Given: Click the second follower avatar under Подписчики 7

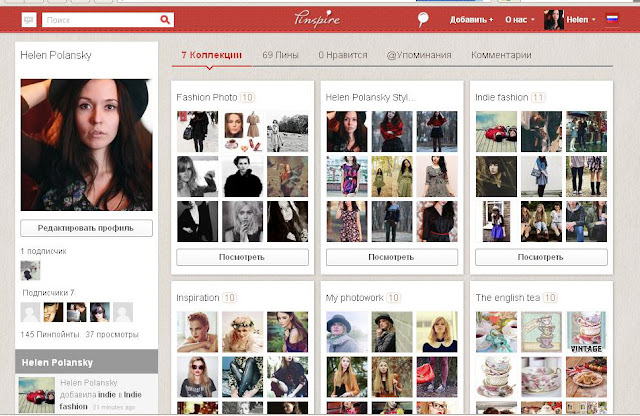Looking at the screenshot, I should click(x=53, y=312).
